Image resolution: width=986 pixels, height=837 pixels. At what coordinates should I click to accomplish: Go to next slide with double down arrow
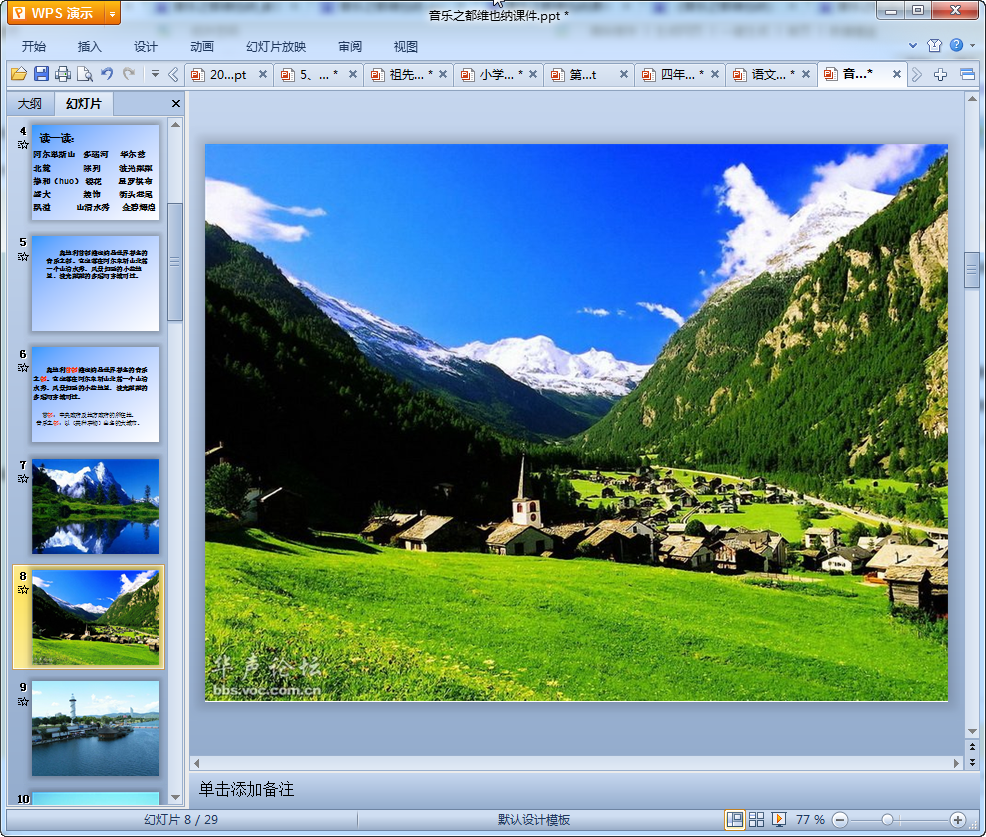pyautogui.click(x=972, y=762)
